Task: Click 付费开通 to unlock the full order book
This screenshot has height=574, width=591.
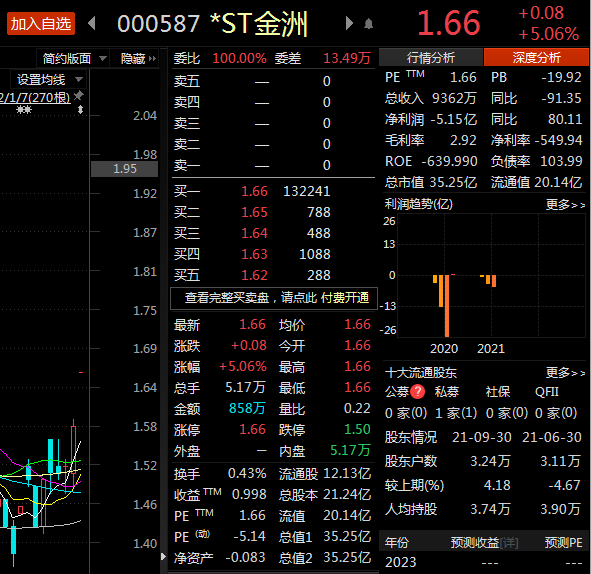Action: [x=345, y=298]
